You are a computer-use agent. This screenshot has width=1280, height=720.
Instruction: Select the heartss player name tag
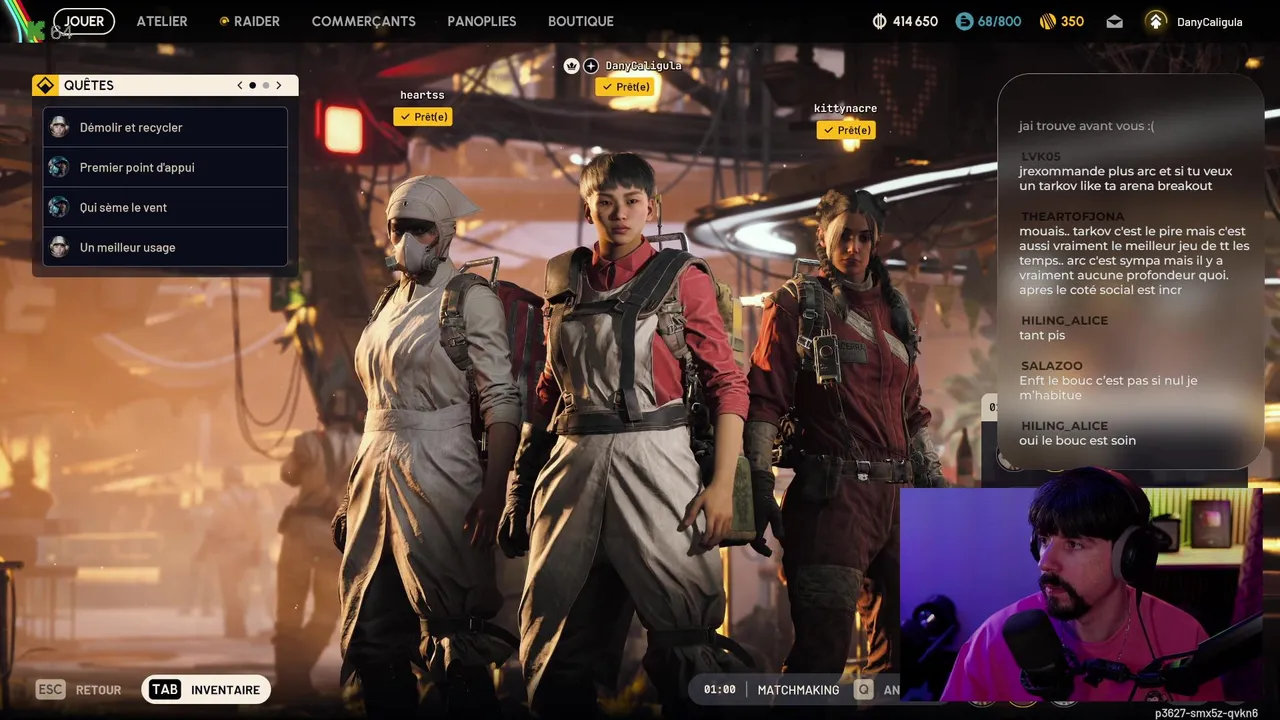[x=422, y=95]
